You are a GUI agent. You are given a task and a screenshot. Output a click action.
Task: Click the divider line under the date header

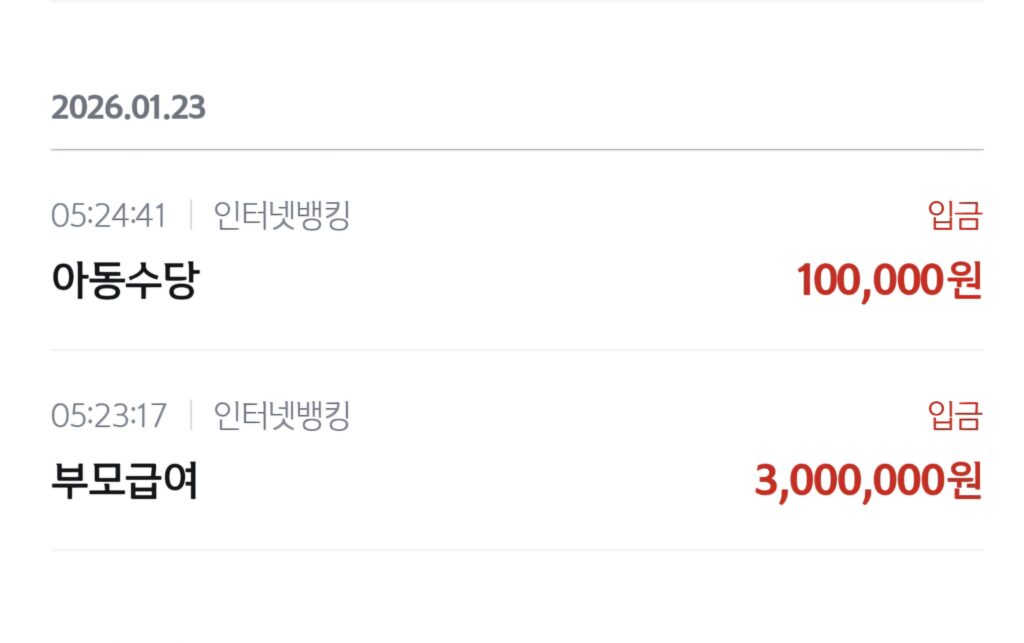pyautogui.click(x=517, y=150)
